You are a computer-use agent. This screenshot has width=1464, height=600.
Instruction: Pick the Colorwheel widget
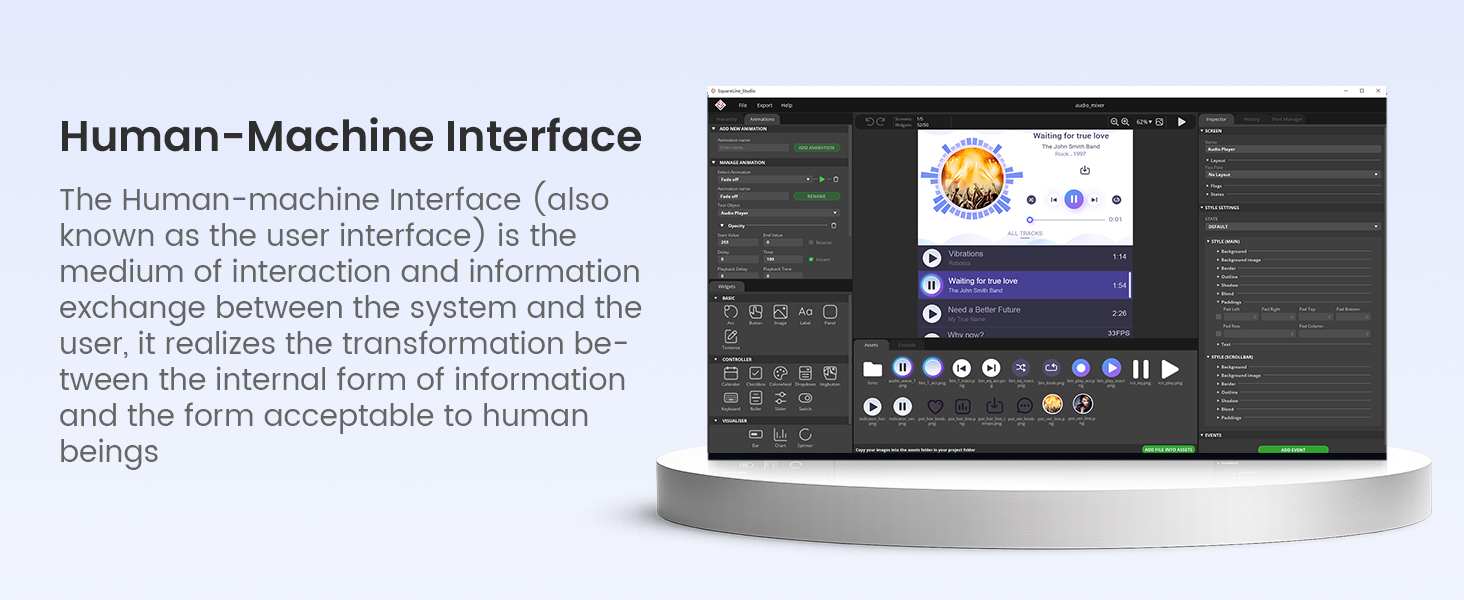coord(780,374)
